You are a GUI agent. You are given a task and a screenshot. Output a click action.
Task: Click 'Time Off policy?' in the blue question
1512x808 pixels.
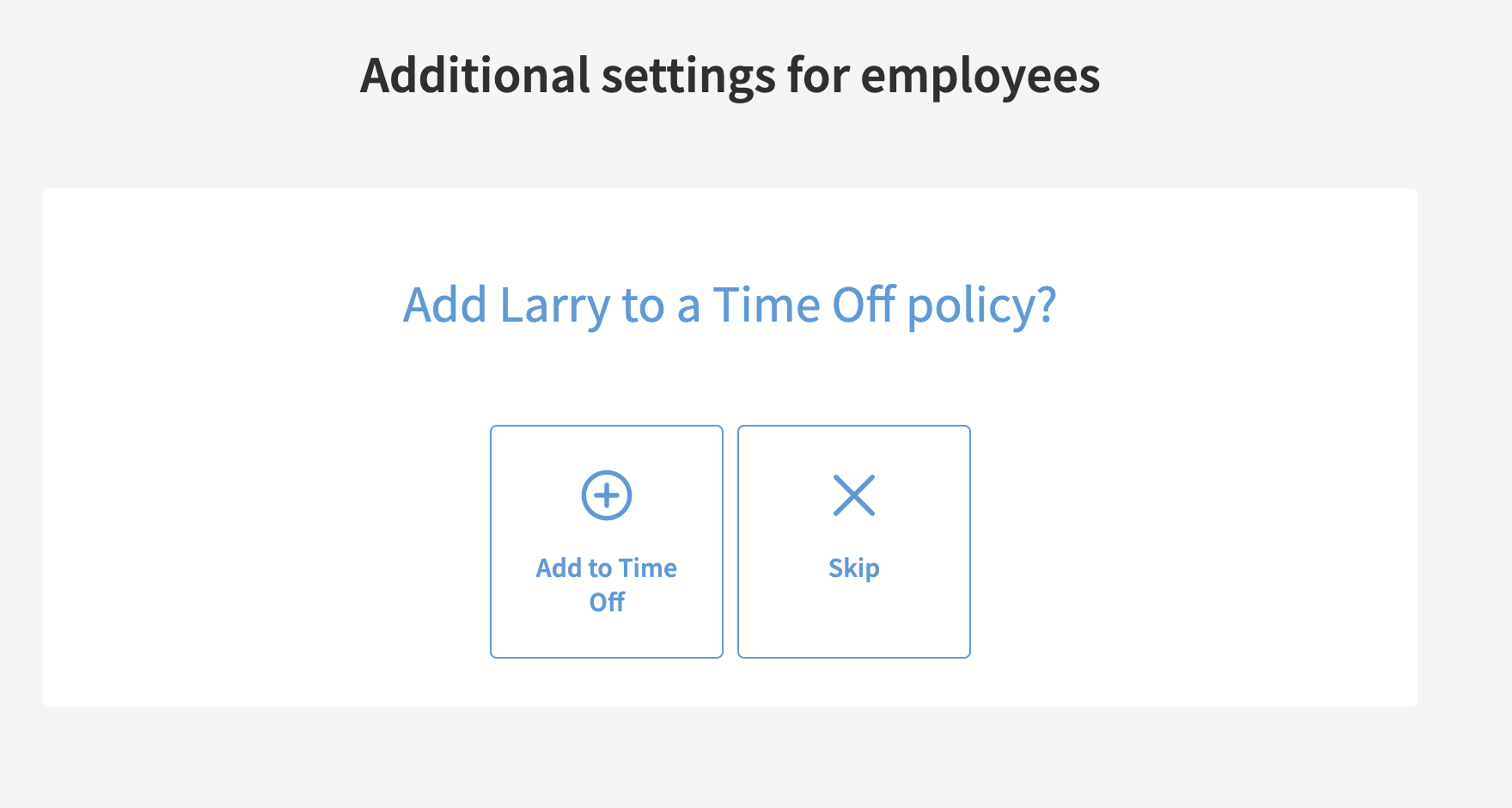click(884, 306)
